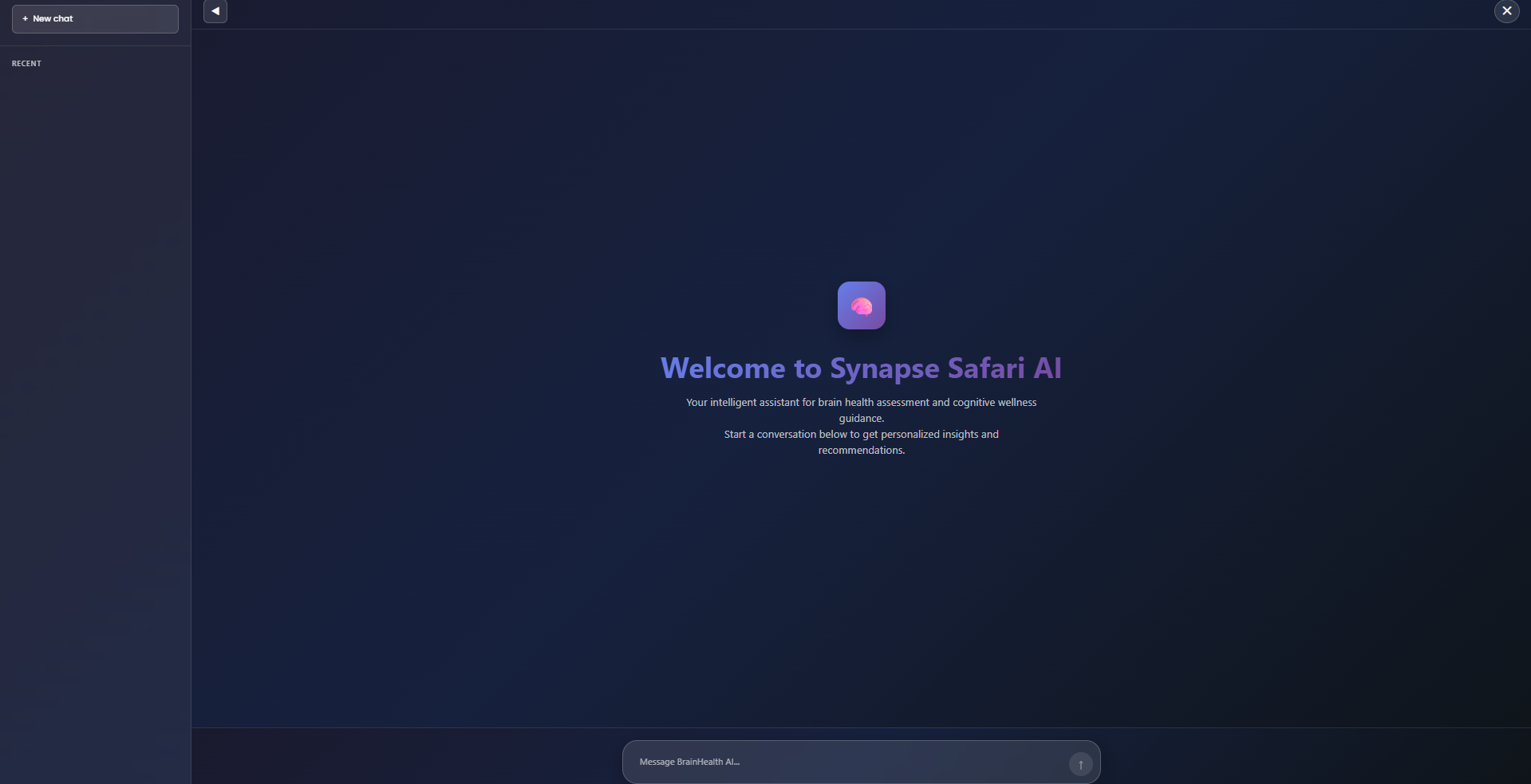
Task: Click the 'Your intelligent assistant' description text
Action: point(862,410)
